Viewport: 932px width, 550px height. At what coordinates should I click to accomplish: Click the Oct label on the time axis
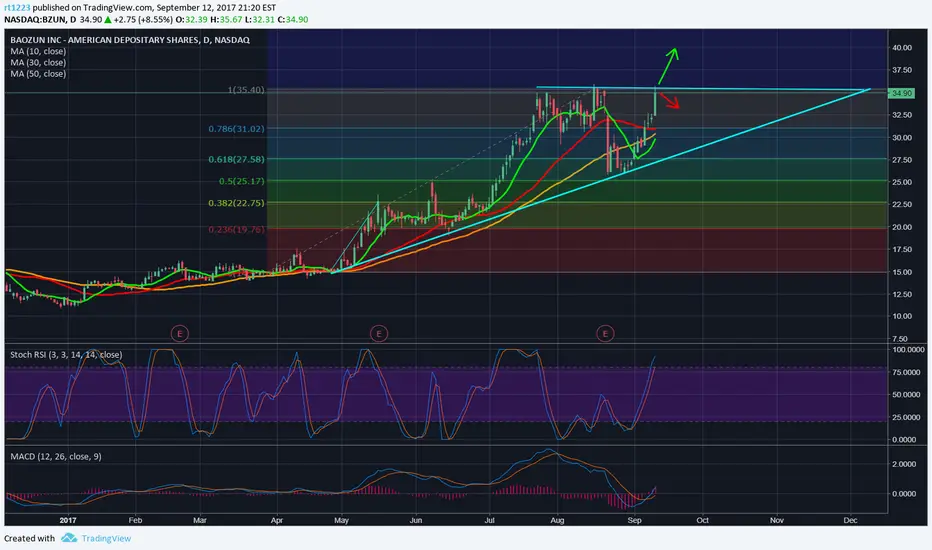tap(703, 520)
